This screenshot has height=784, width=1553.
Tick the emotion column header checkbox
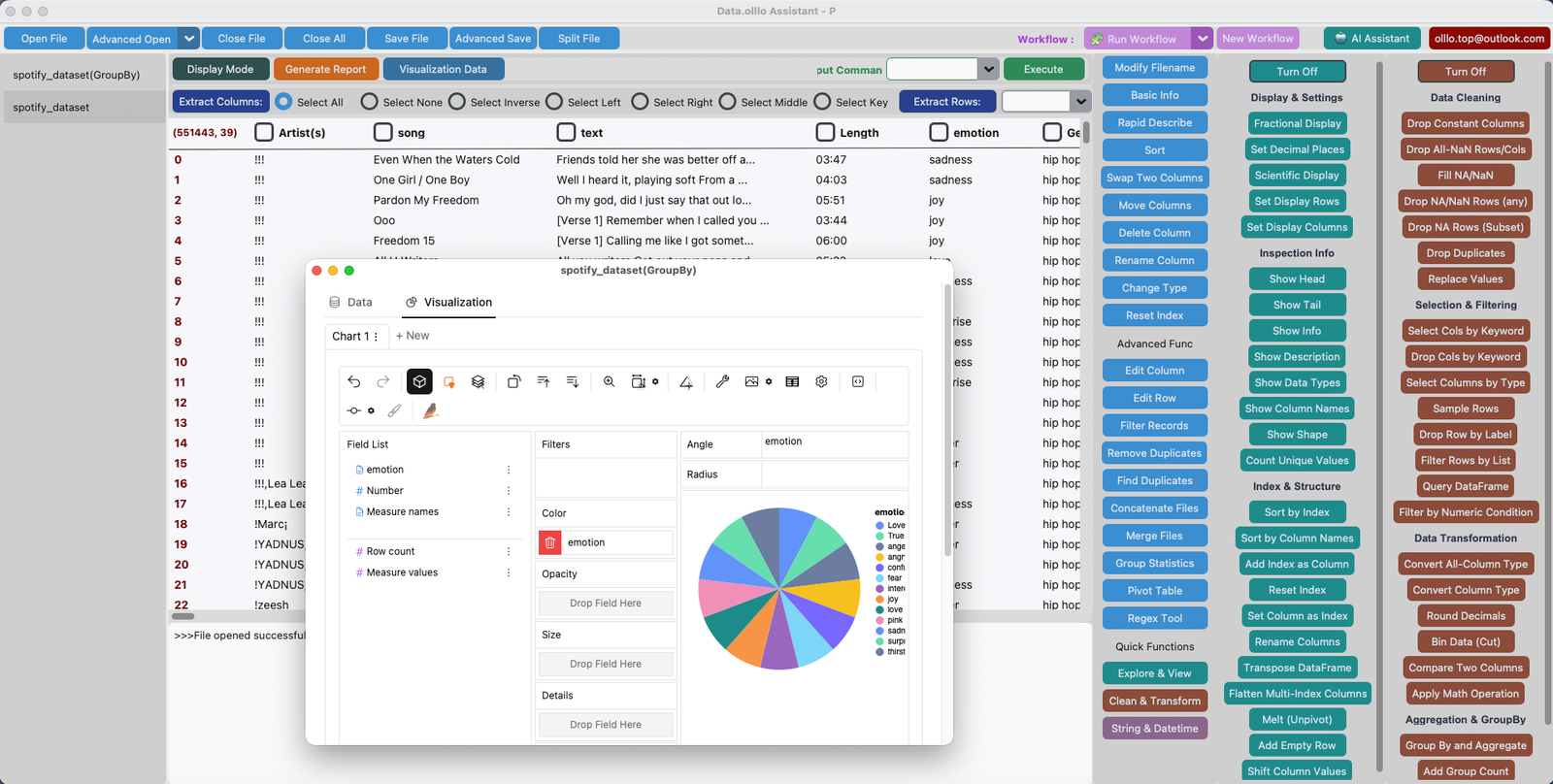click(939, 132)
